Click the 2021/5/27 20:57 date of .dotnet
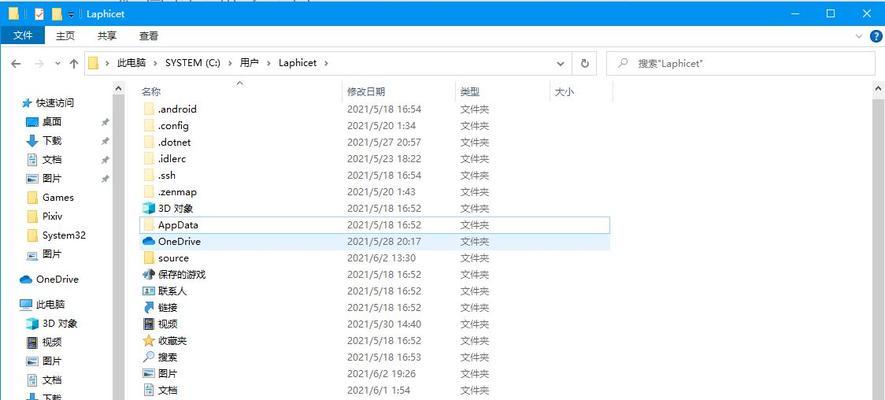This screenshot has width=885, height=400. (384, 142)
